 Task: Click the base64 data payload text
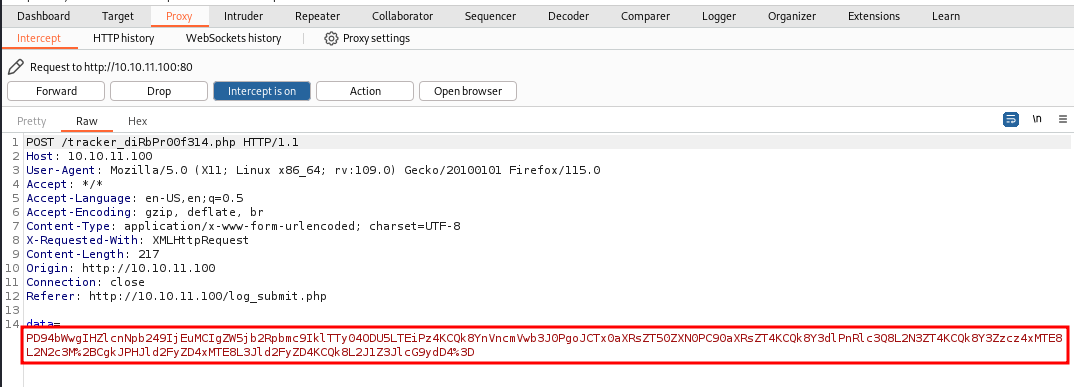tap(544, 345)
